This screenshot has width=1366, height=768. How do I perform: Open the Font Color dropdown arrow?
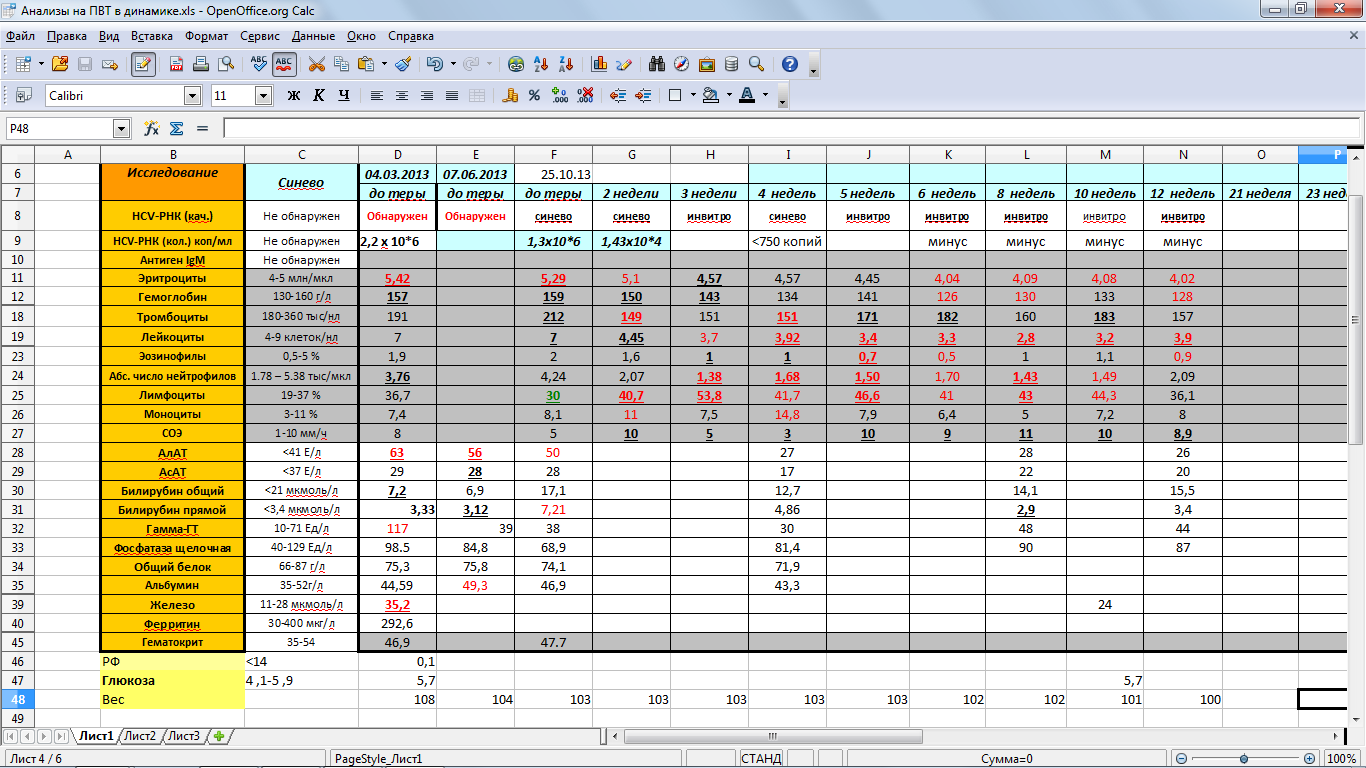pyautogui.click(x=765, y=96)
